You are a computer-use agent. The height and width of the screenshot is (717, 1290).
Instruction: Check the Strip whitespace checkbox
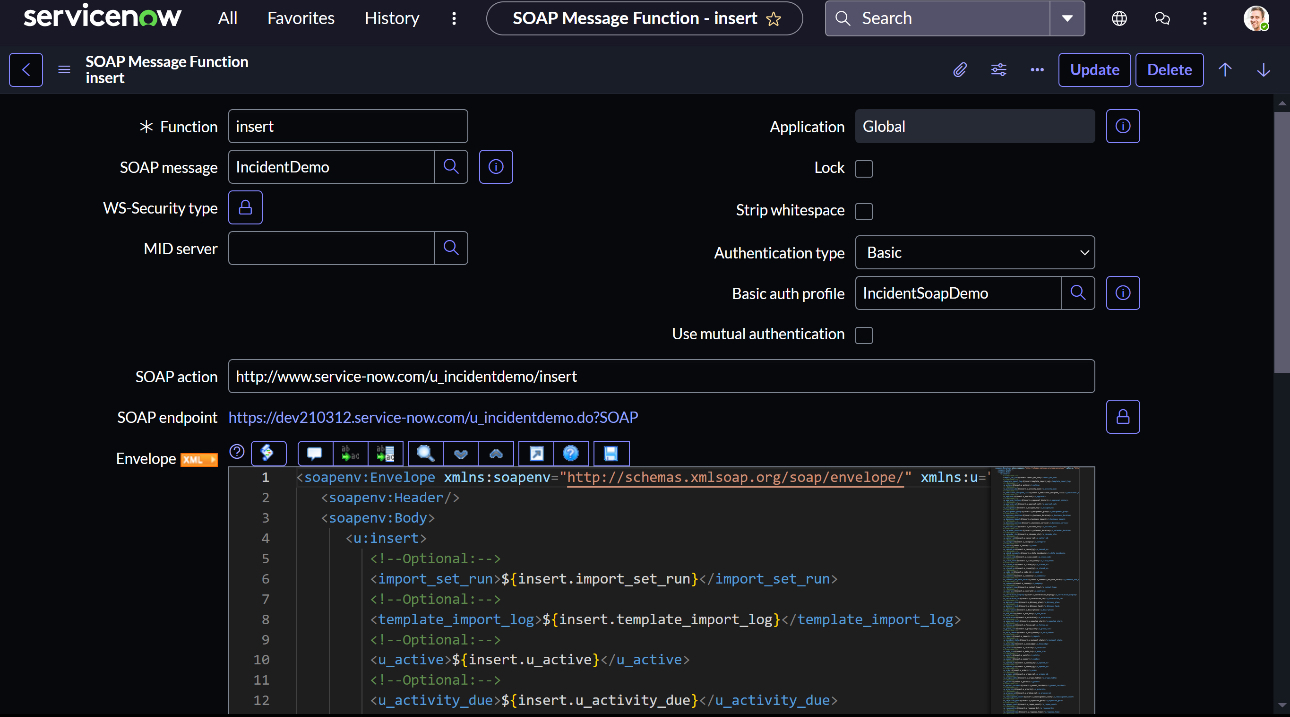(864, 211)
